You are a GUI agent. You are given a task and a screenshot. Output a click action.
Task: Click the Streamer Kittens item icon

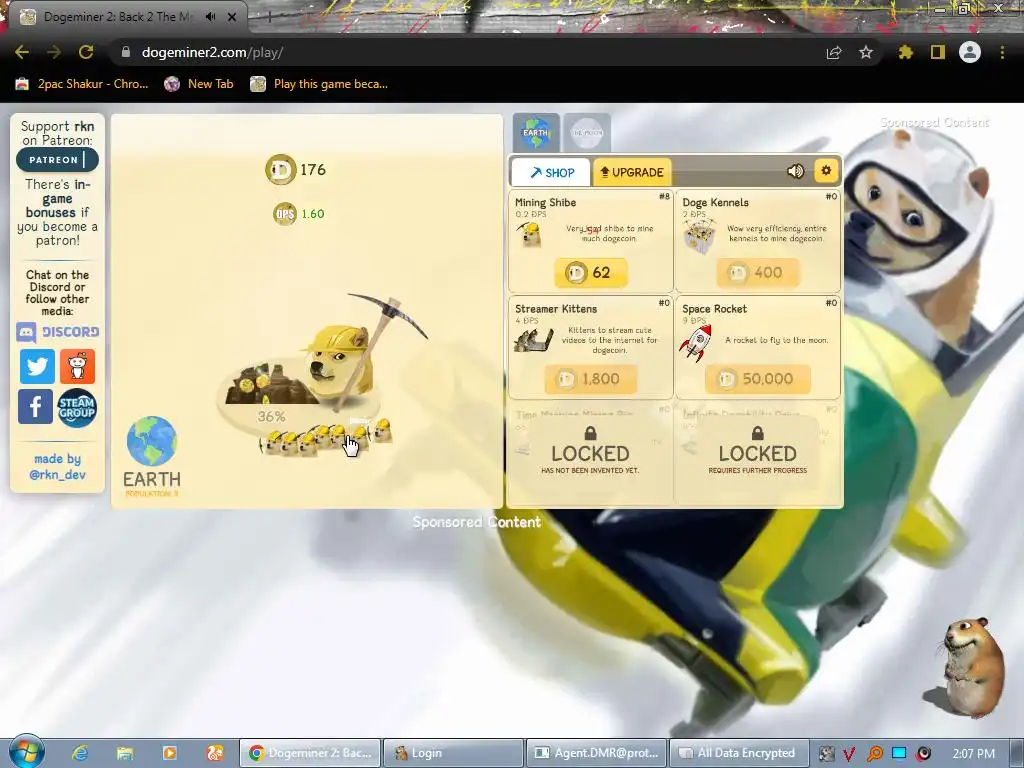[x=534, y=340]
